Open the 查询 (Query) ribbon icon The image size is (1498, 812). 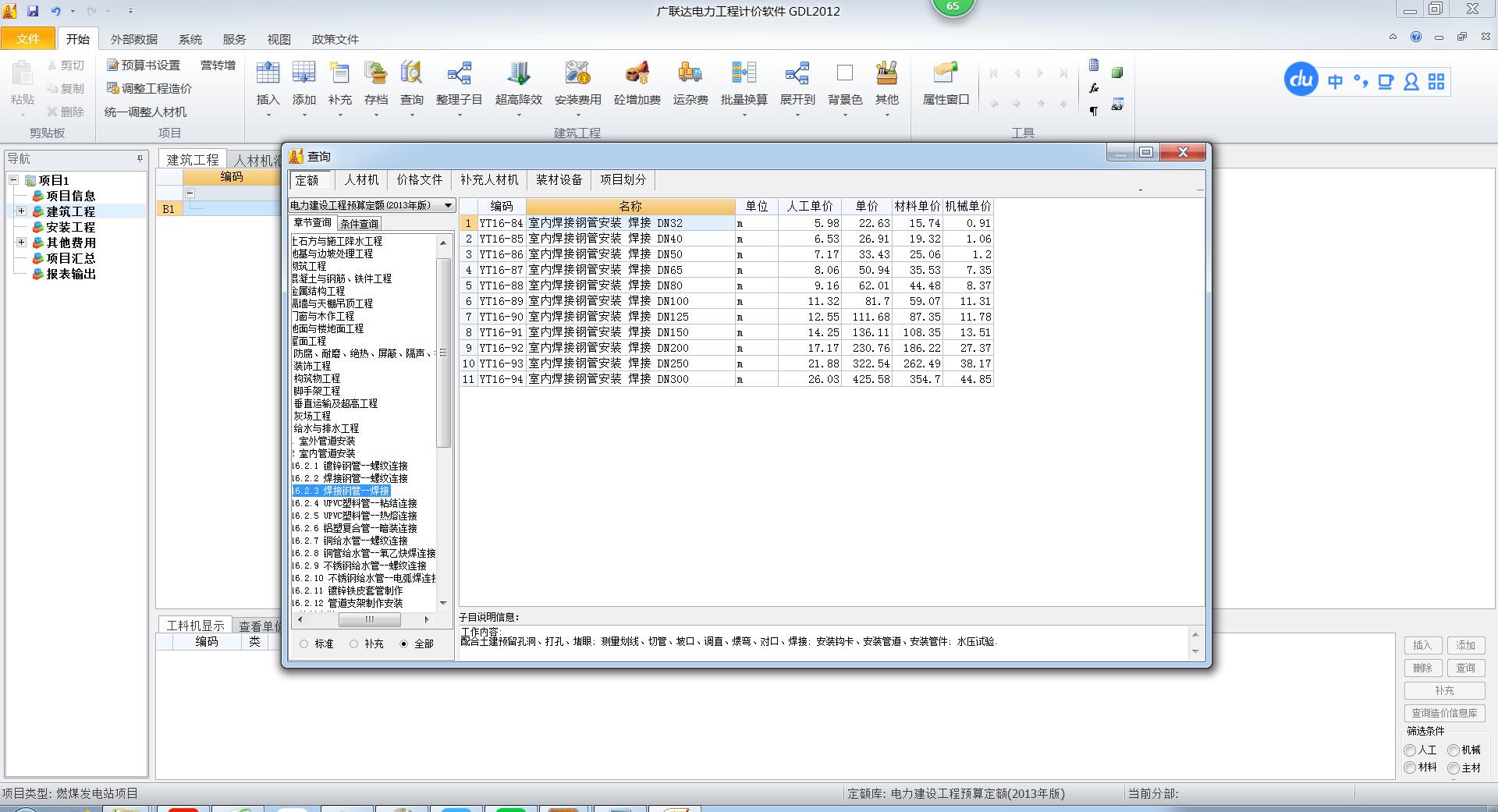coord(411,73)
